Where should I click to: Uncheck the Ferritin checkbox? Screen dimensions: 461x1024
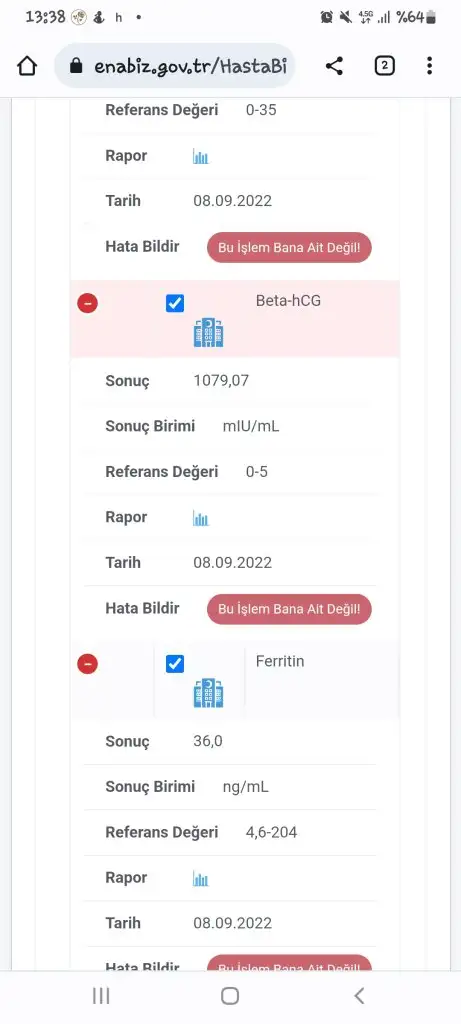pyautogui.click(x=175, y=664)
